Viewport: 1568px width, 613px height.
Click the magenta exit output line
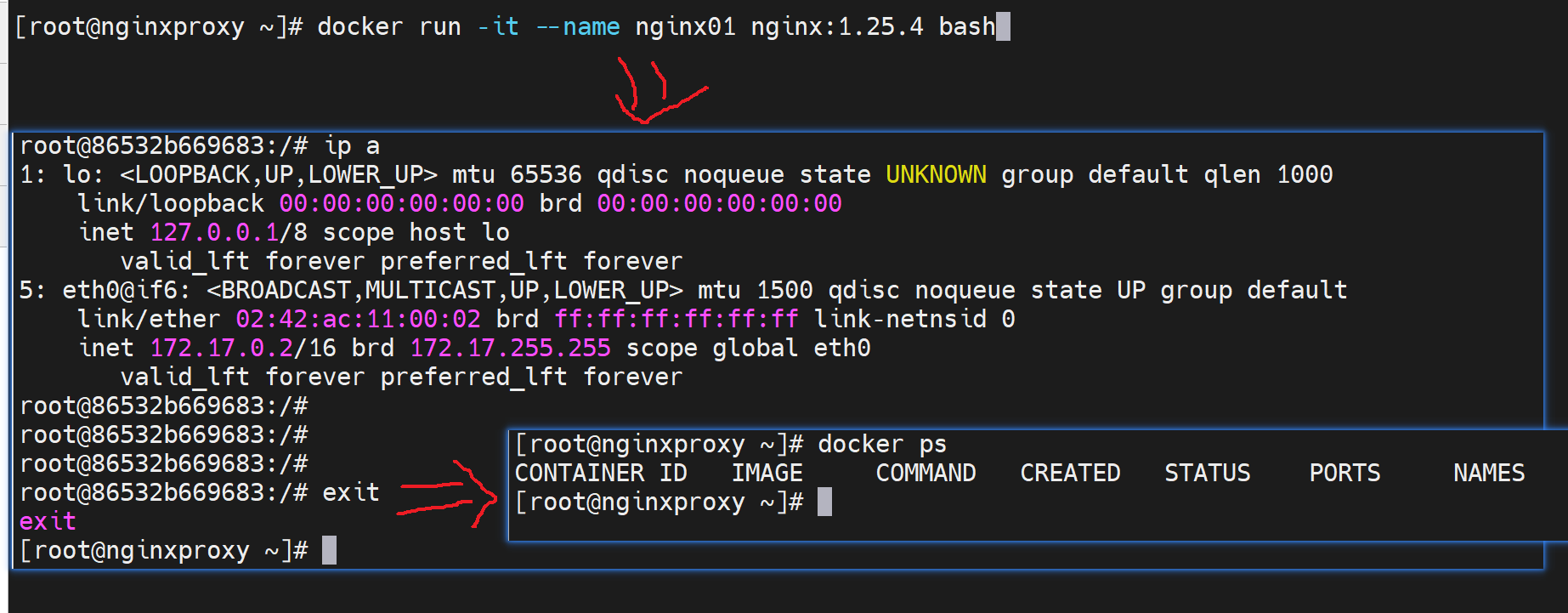(x=48, y=522)
